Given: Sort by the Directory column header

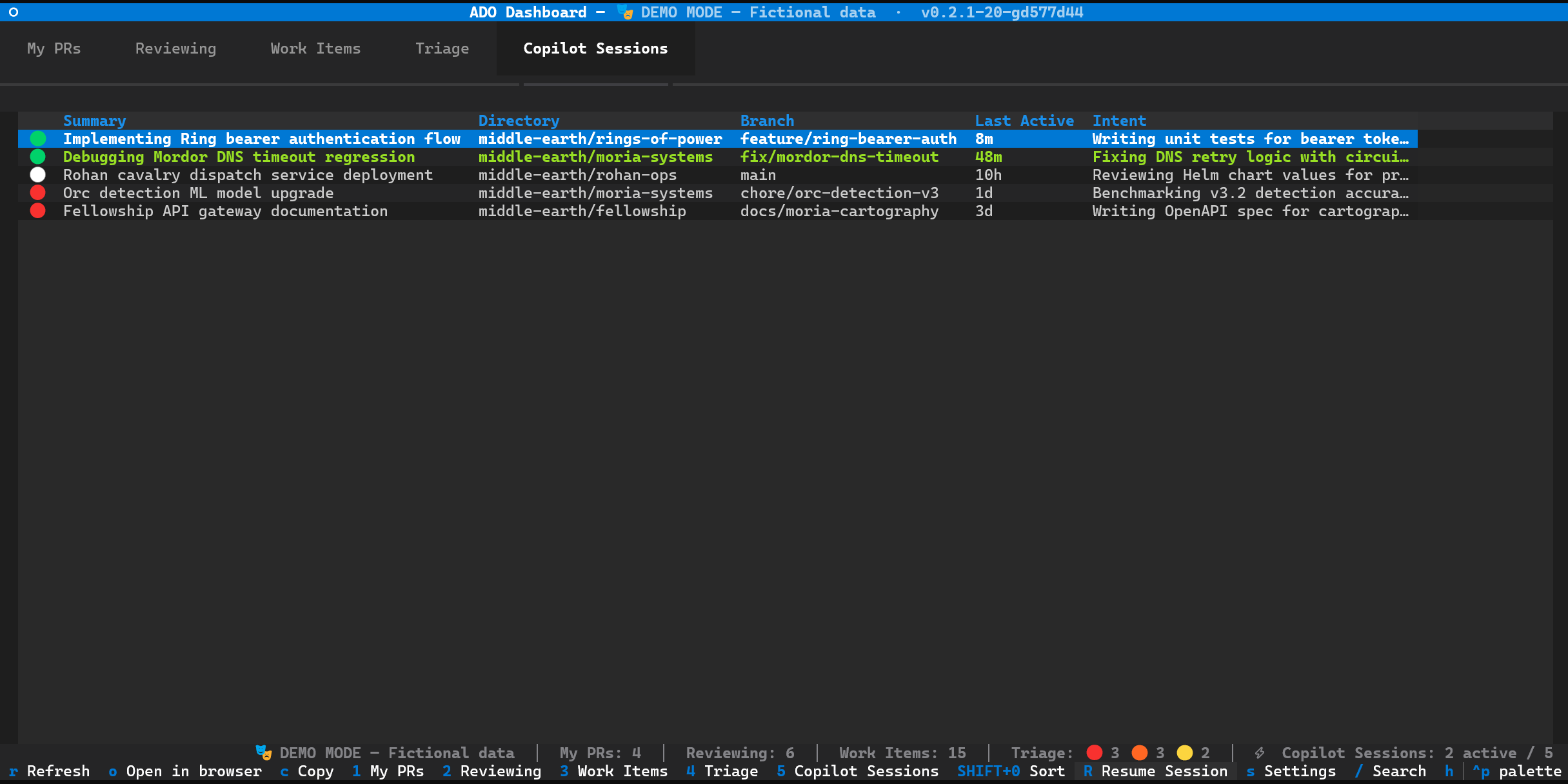Looking at the screenshot, I should click(519, 121).
